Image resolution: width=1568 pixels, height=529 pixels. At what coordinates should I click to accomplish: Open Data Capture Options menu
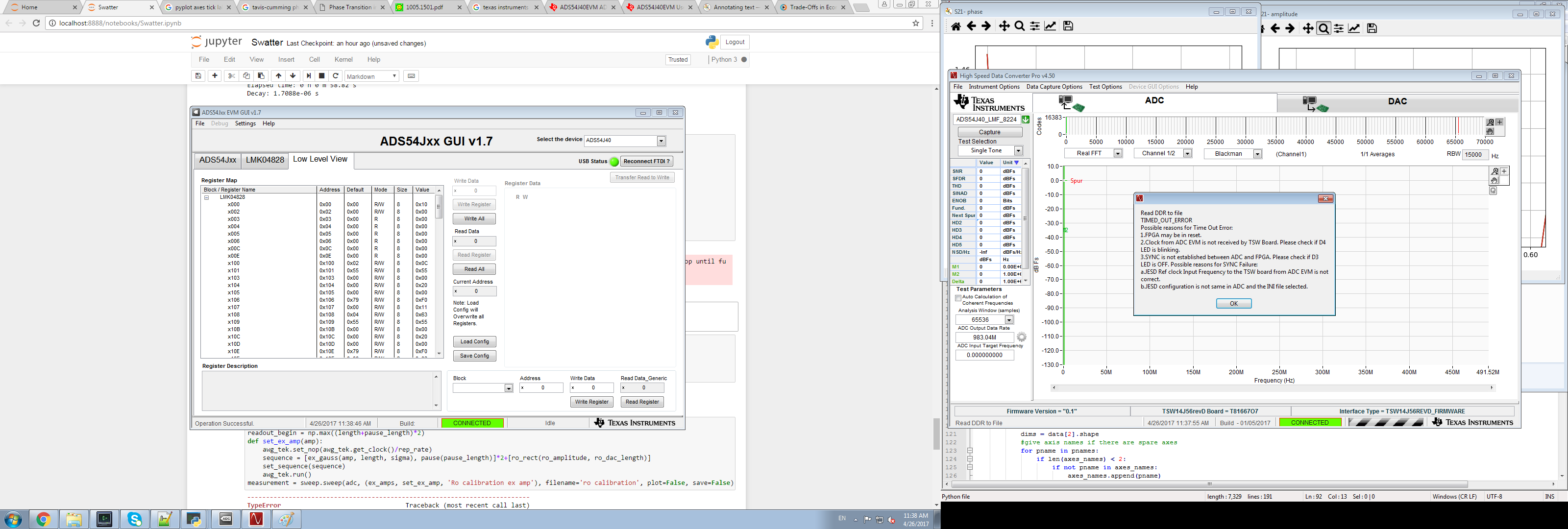click(1054, 86)
